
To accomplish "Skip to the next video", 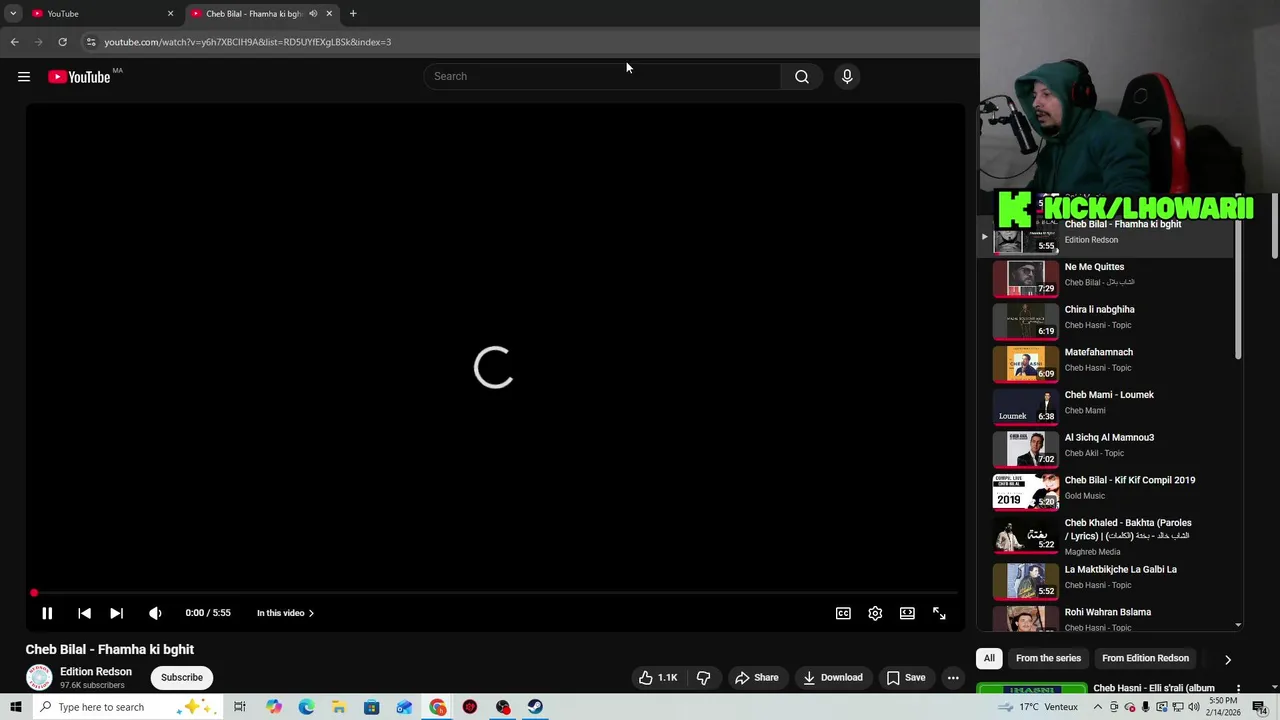I will (116, 613).
